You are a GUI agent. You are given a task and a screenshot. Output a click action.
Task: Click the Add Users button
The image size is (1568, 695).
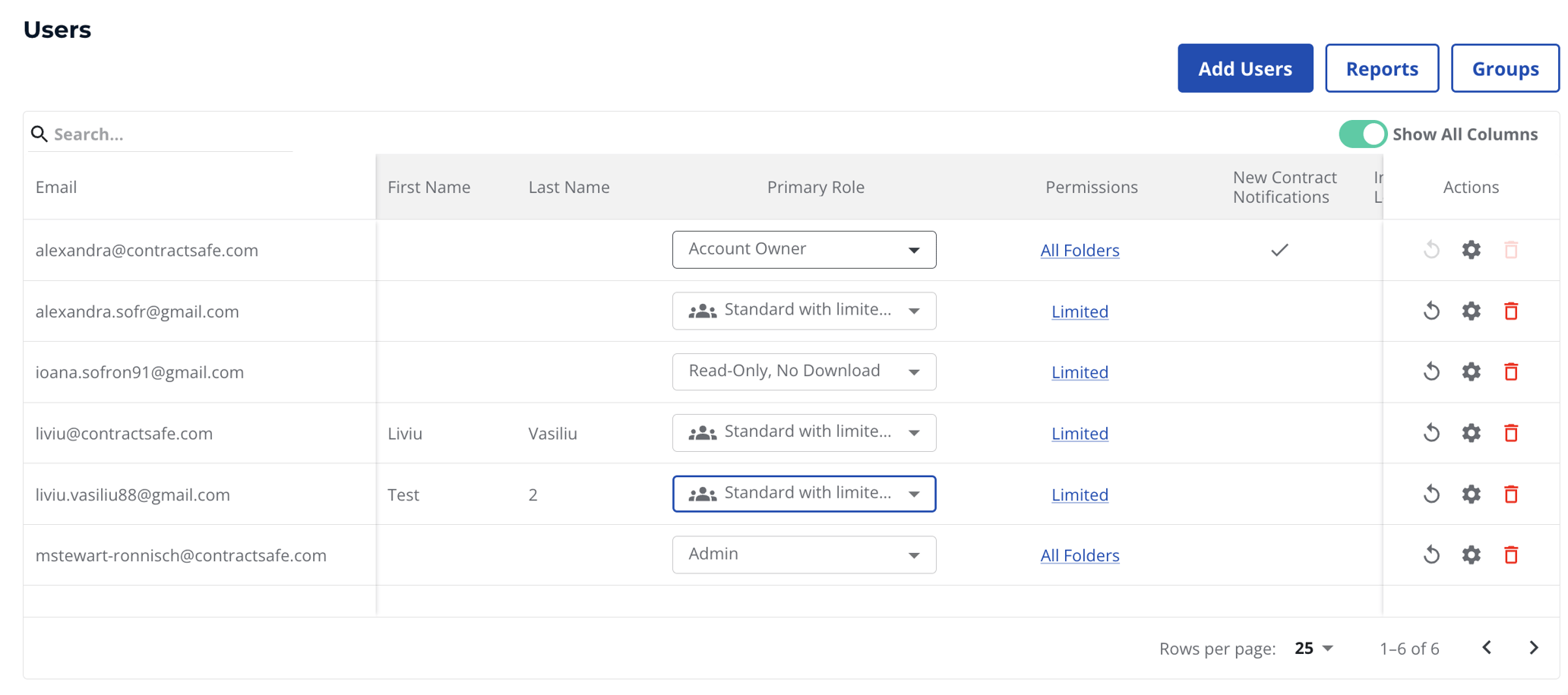pos(1244,68)
